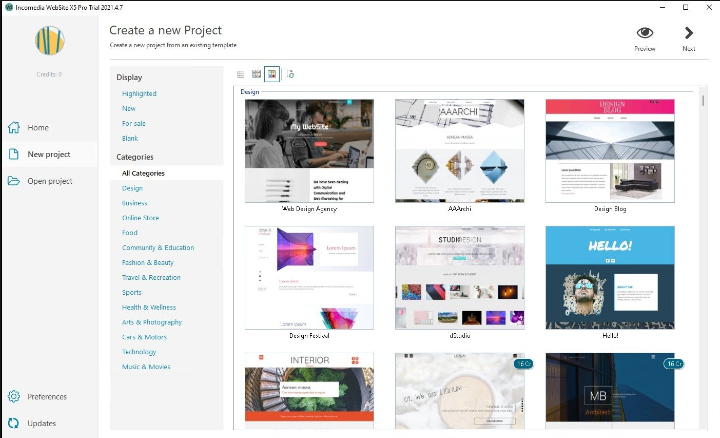Click the refresh templates list icon

click(290, 74)
